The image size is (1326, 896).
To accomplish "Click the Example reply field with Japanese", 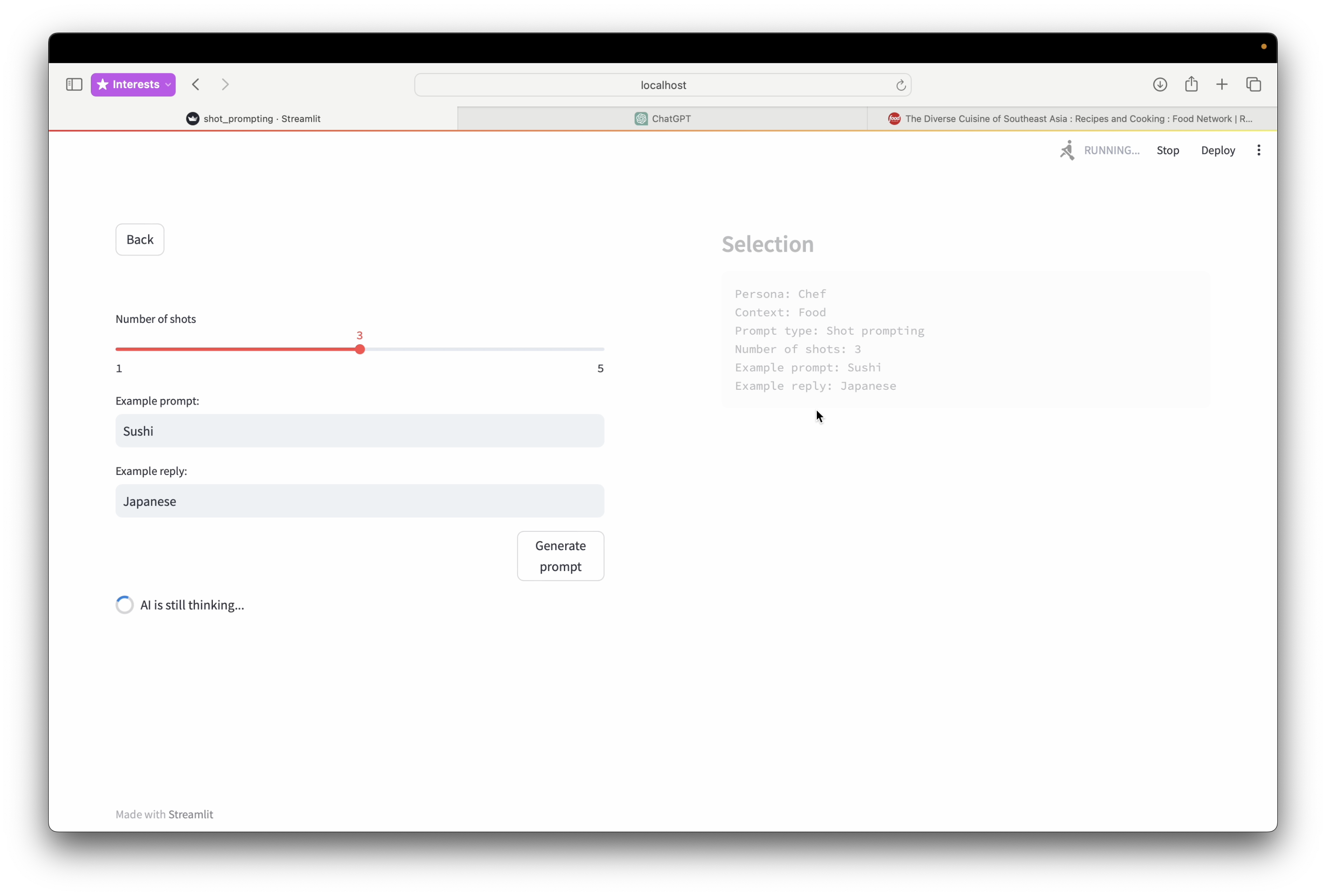I will pyautogui.click(x=359, y=501).
